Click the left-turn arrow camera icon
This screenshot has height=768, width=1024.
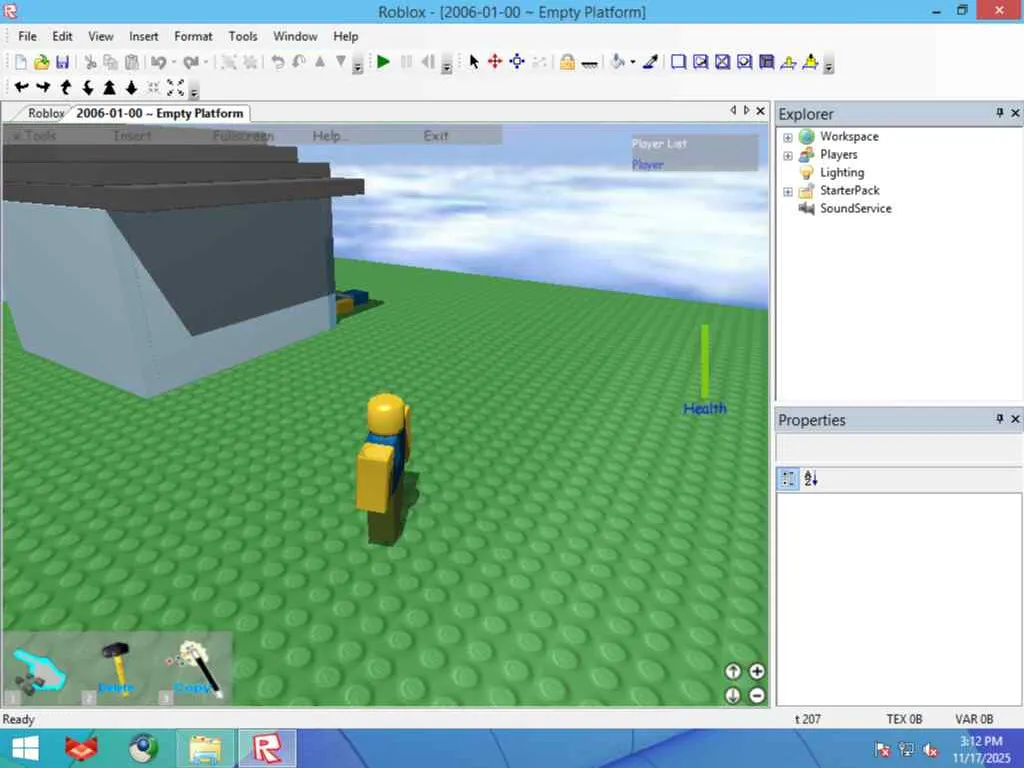click(x=21, y=87)
